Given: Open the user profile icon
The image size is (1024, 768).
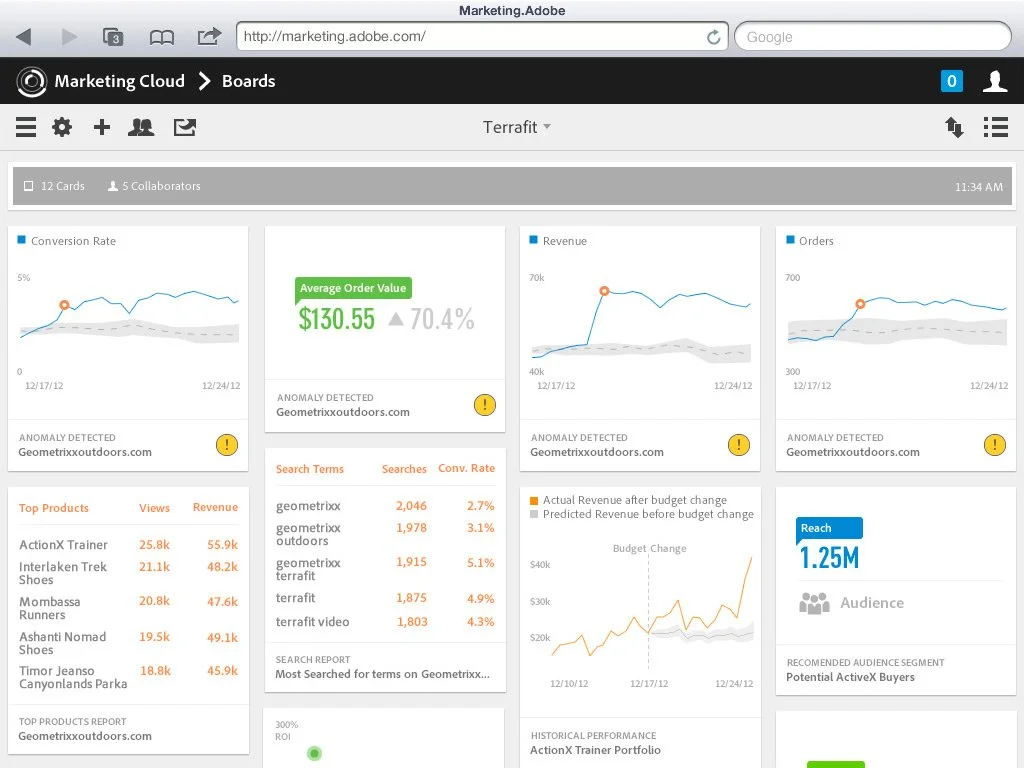Looking at the screenshot, I should pyautogui.click(x=995, y=81).
